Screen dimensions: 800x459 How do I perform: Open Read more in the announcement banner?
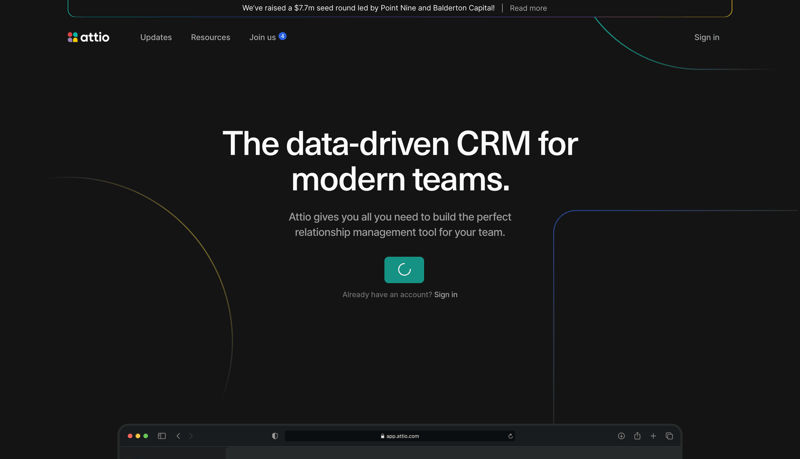pos(528,8)
